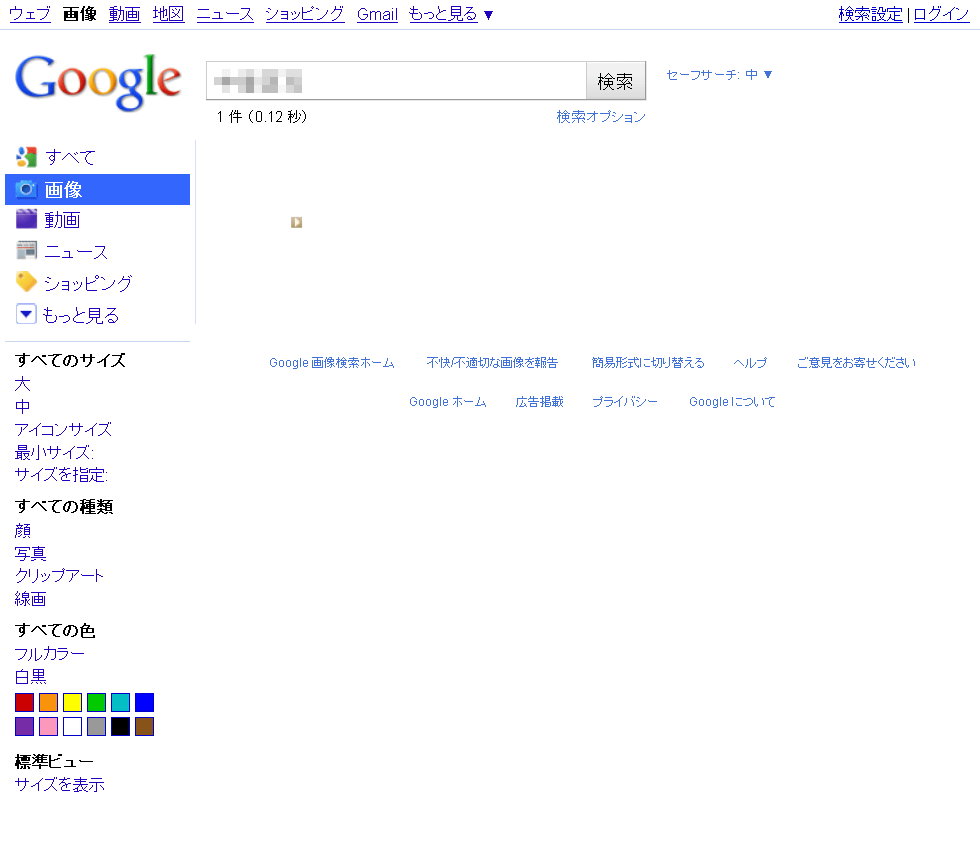Click the colorful すべて sidebar icon
980x861 pixels.
click(x=26, y=157)
